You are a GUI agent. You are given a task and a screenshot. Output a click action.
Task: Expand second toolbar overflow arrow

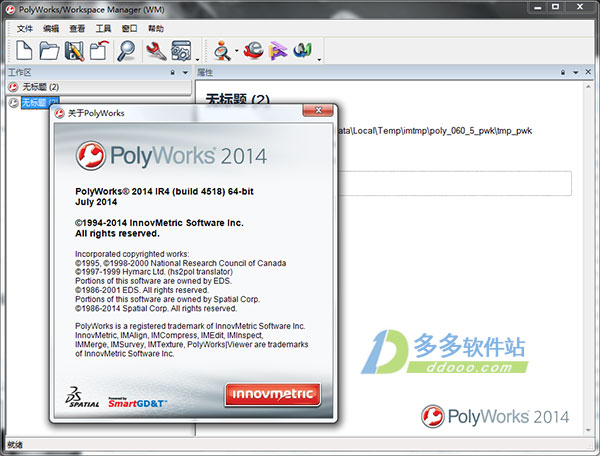tap(319, 59)
